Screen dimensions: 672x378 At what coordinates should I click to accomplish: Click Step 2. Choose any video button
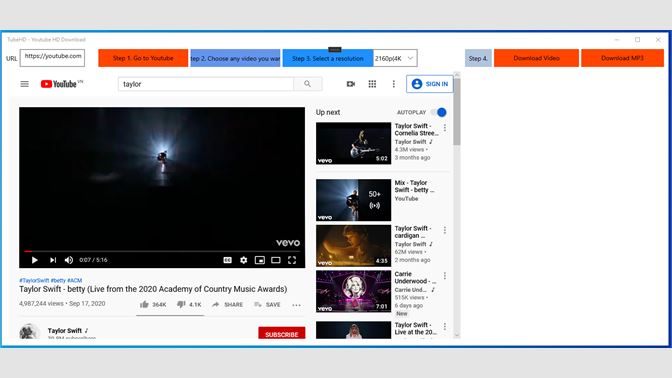pos(235,58)
